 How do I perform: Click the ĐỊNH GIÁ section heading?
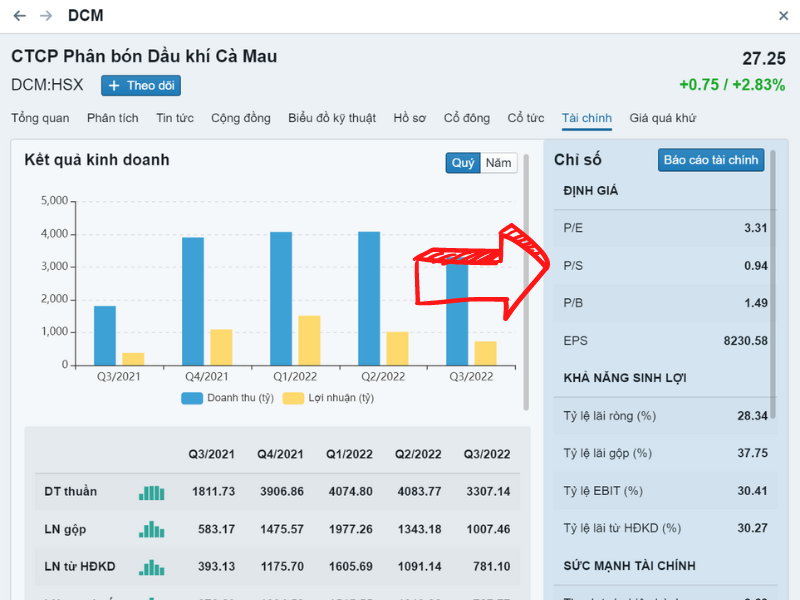point(590,191)
